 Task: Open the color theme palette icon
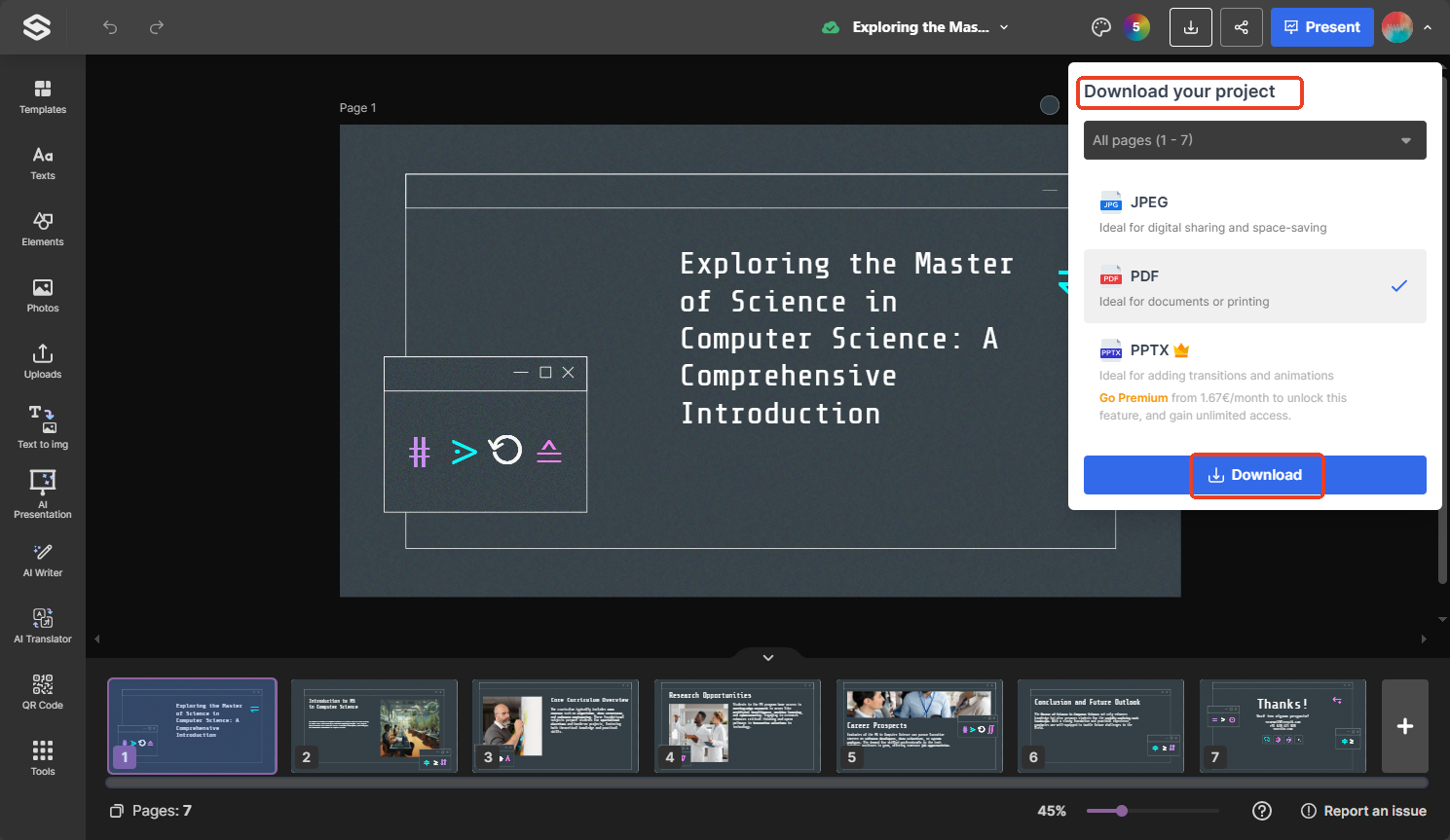click(1101, 27)
